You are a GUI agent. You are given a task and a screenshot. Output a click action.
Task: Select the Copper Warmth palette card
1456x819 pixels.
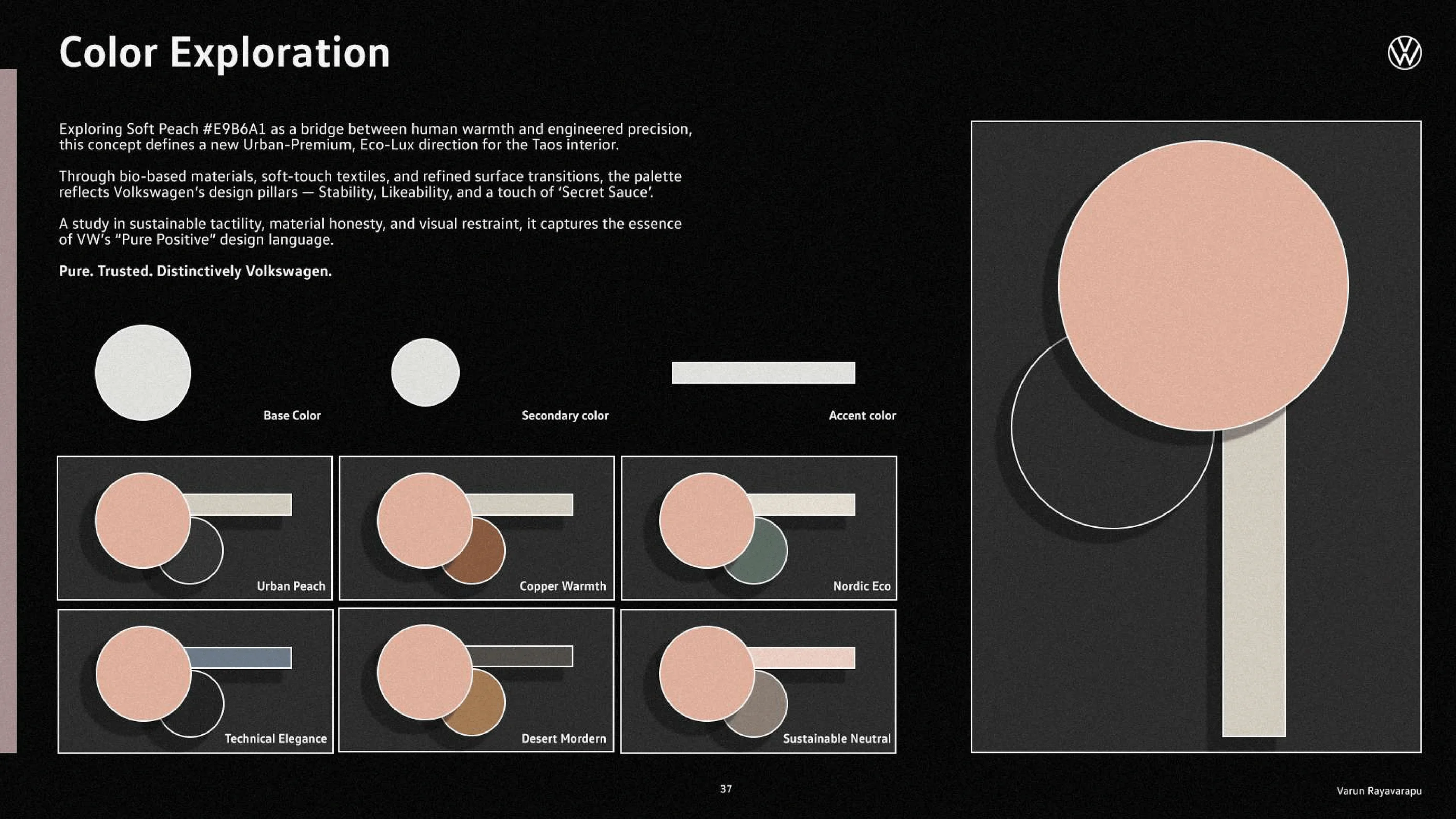click(x=476, y=528)
